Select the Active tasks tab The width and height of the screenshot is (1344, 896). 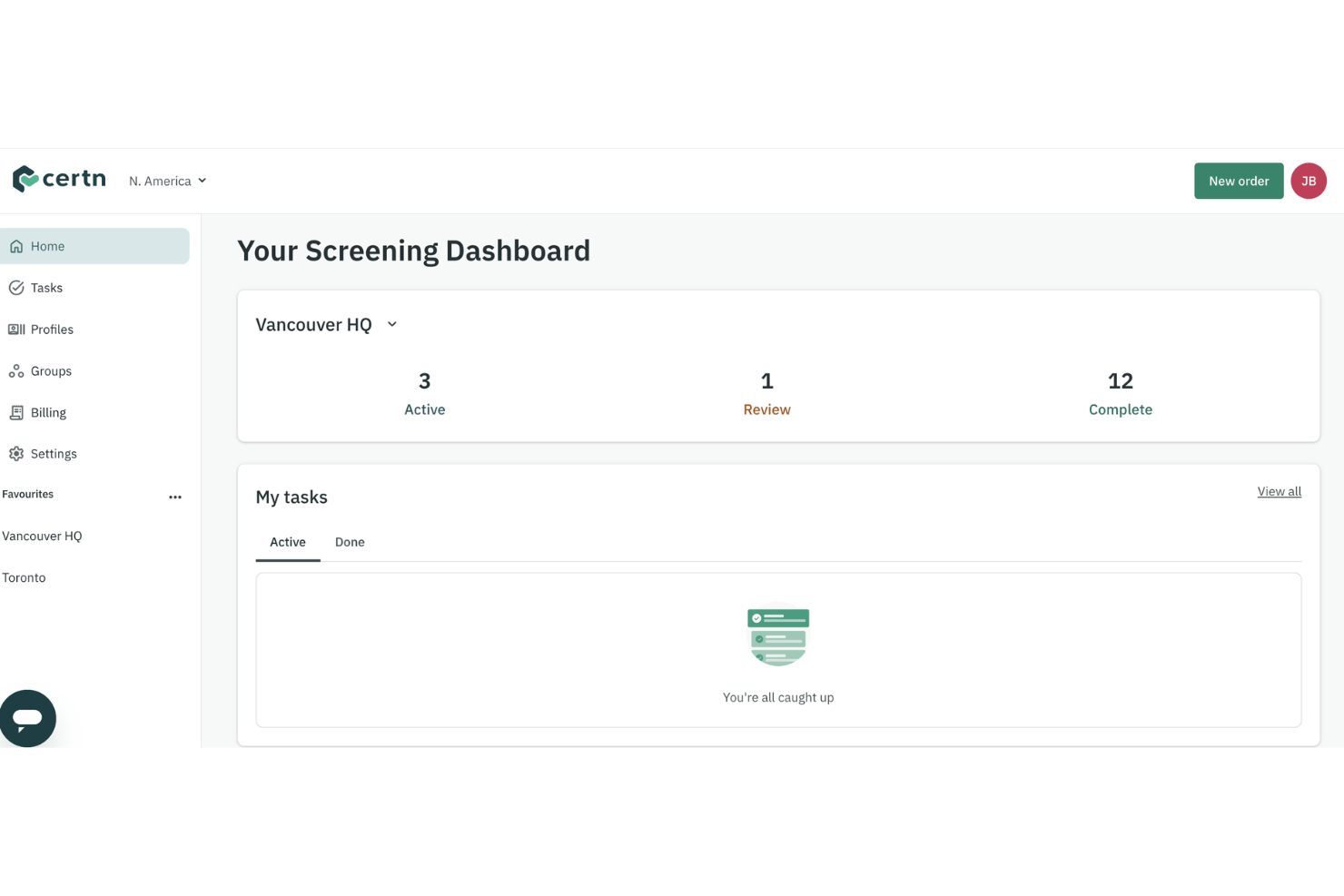click(x=288, y=542)
